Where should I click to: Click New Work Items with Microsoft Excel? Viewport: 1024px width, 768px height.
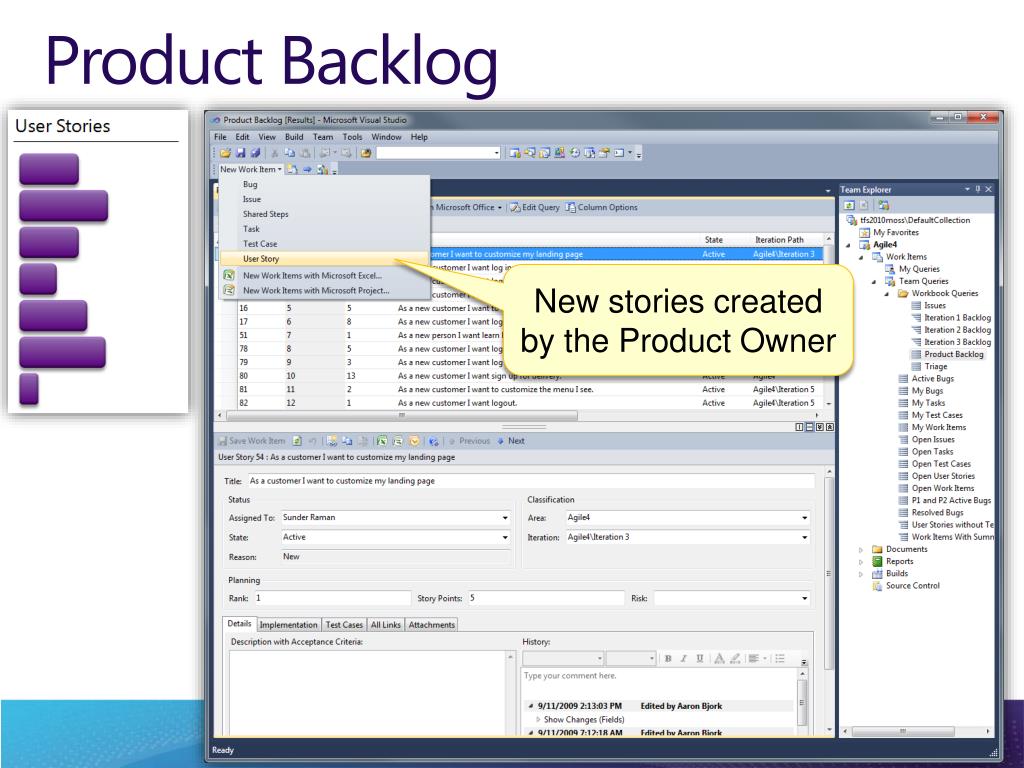pyautogui.click(x=325, y=276)
